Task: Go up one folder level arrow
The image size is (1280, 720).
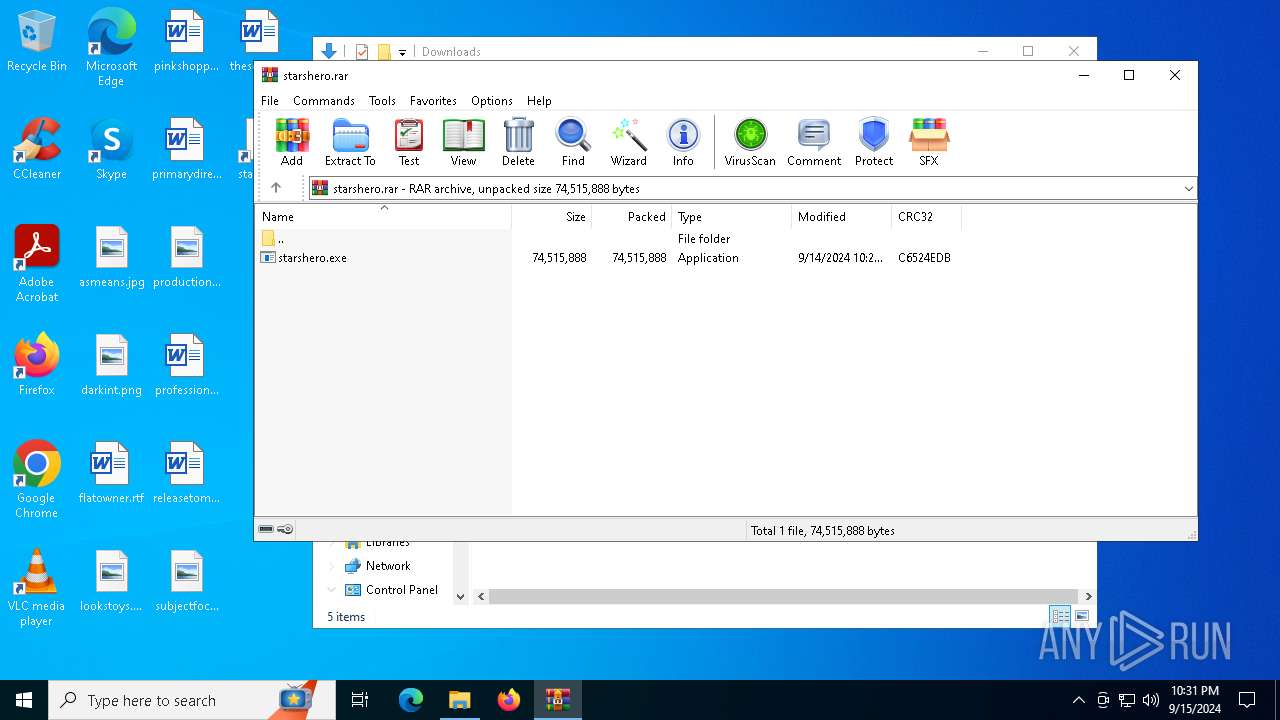Action: [276, 188]
